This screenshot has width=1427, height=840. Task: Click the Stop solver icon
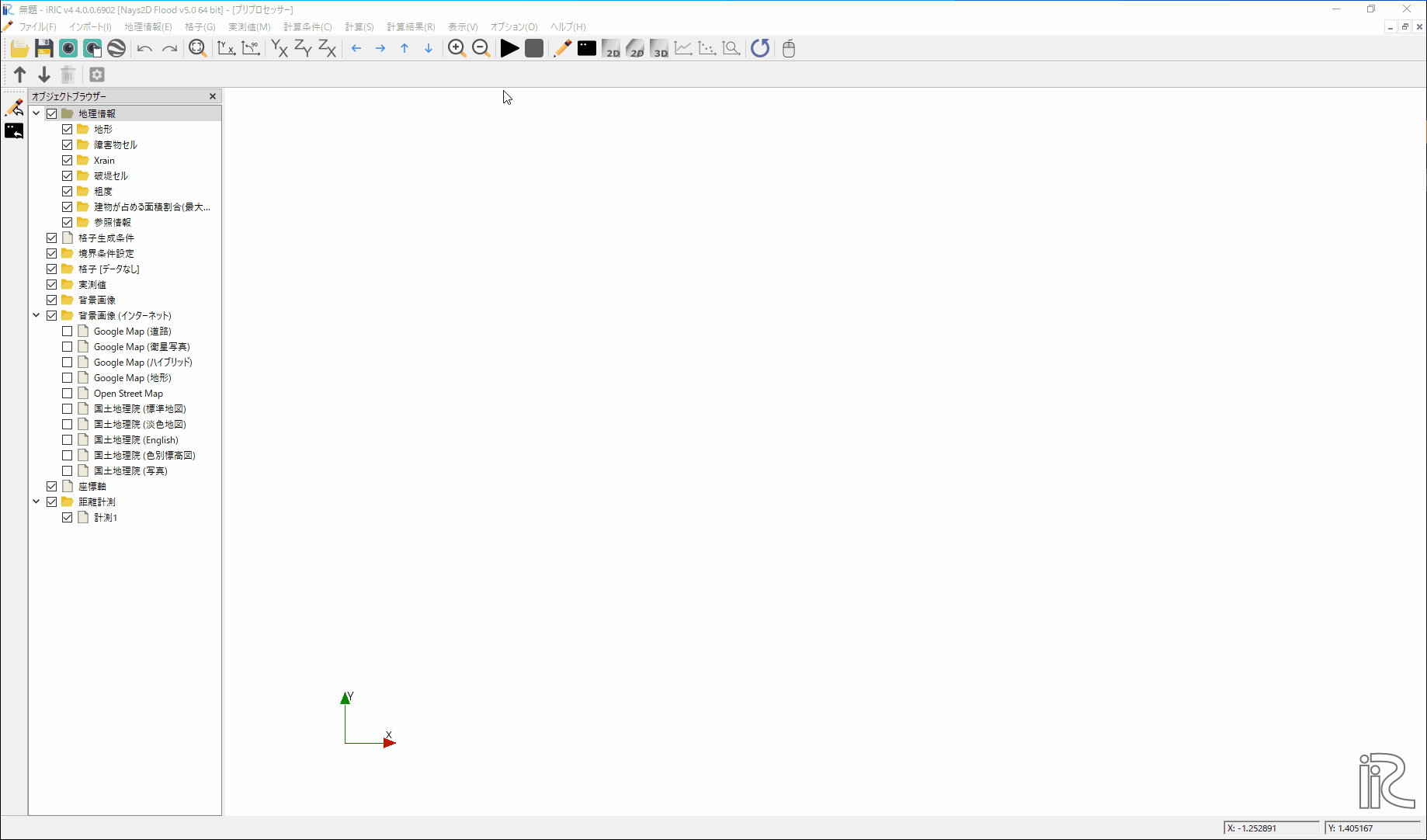pos(533,48)
